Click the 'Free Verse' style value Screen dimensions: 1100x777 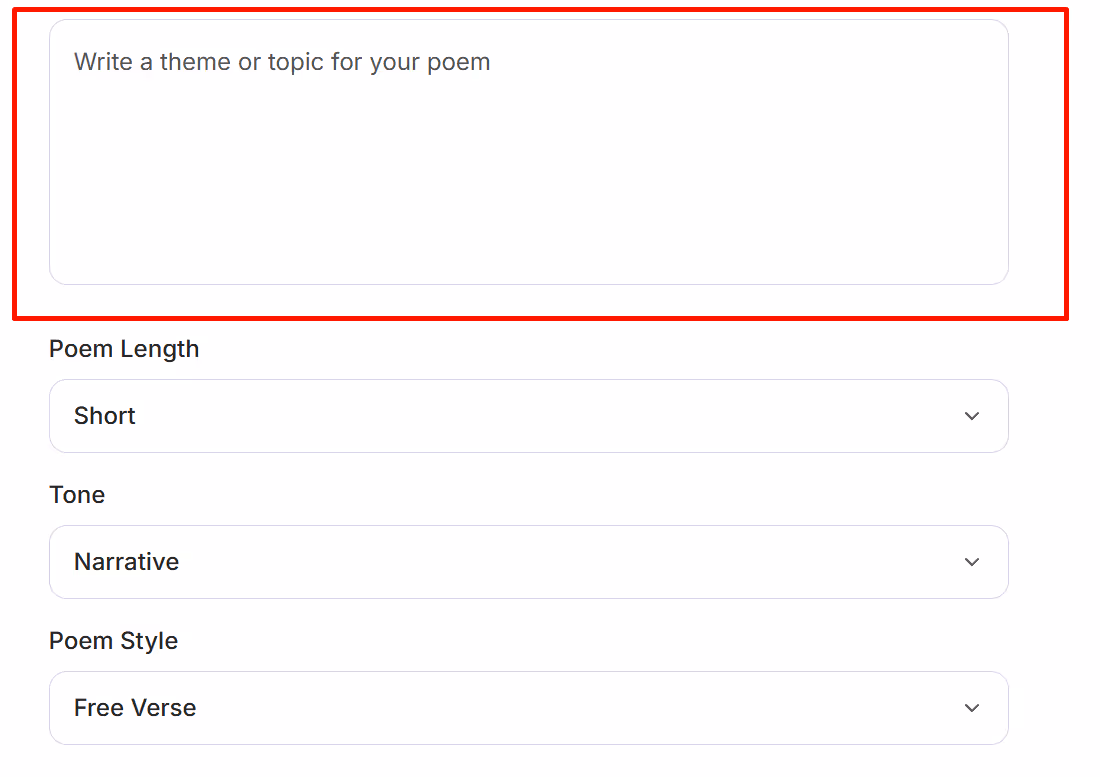click(x=134, y=708)
